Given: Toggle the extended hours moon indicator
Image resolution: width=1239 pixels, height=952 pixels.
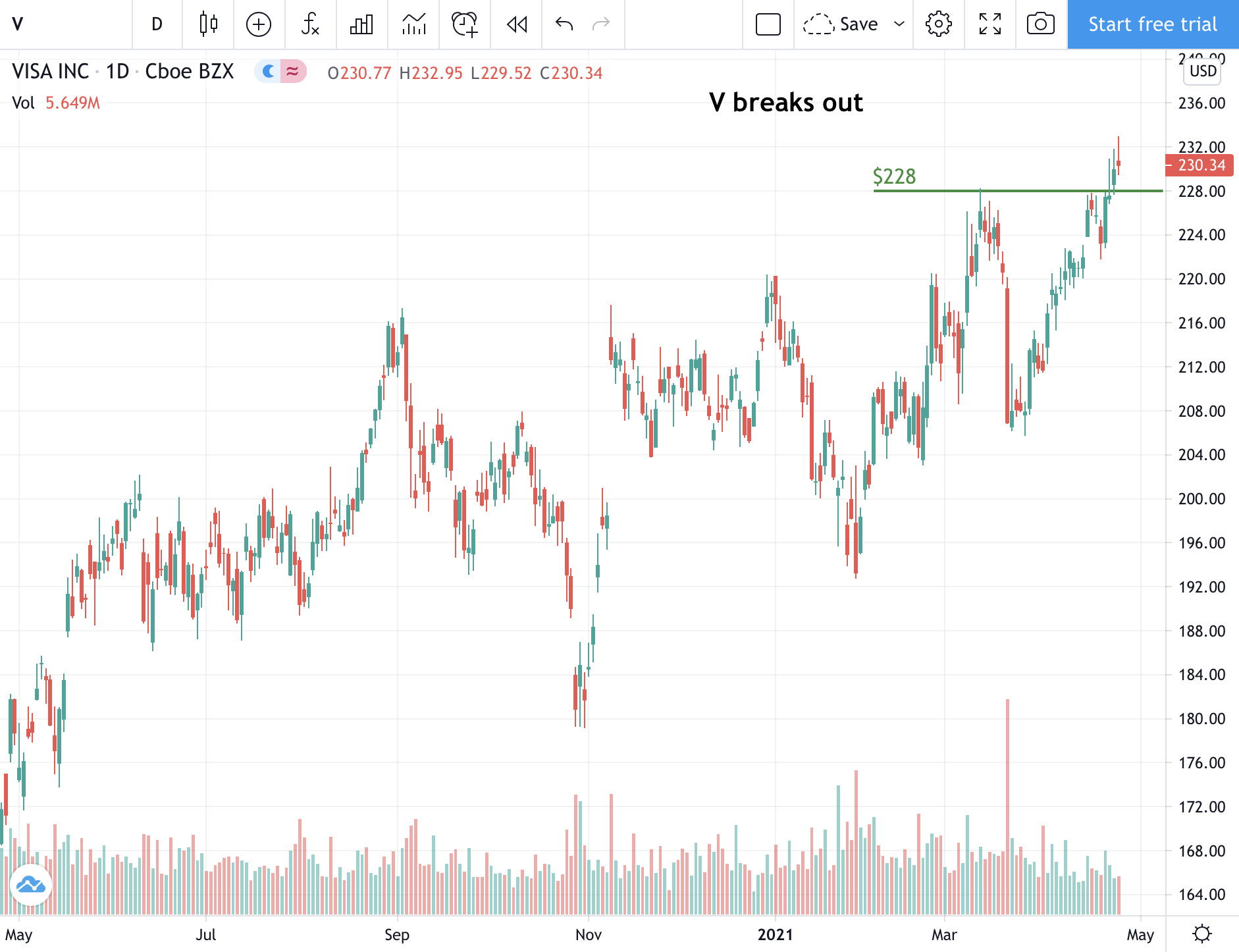Looking at the screenshot, I should 268,71.
